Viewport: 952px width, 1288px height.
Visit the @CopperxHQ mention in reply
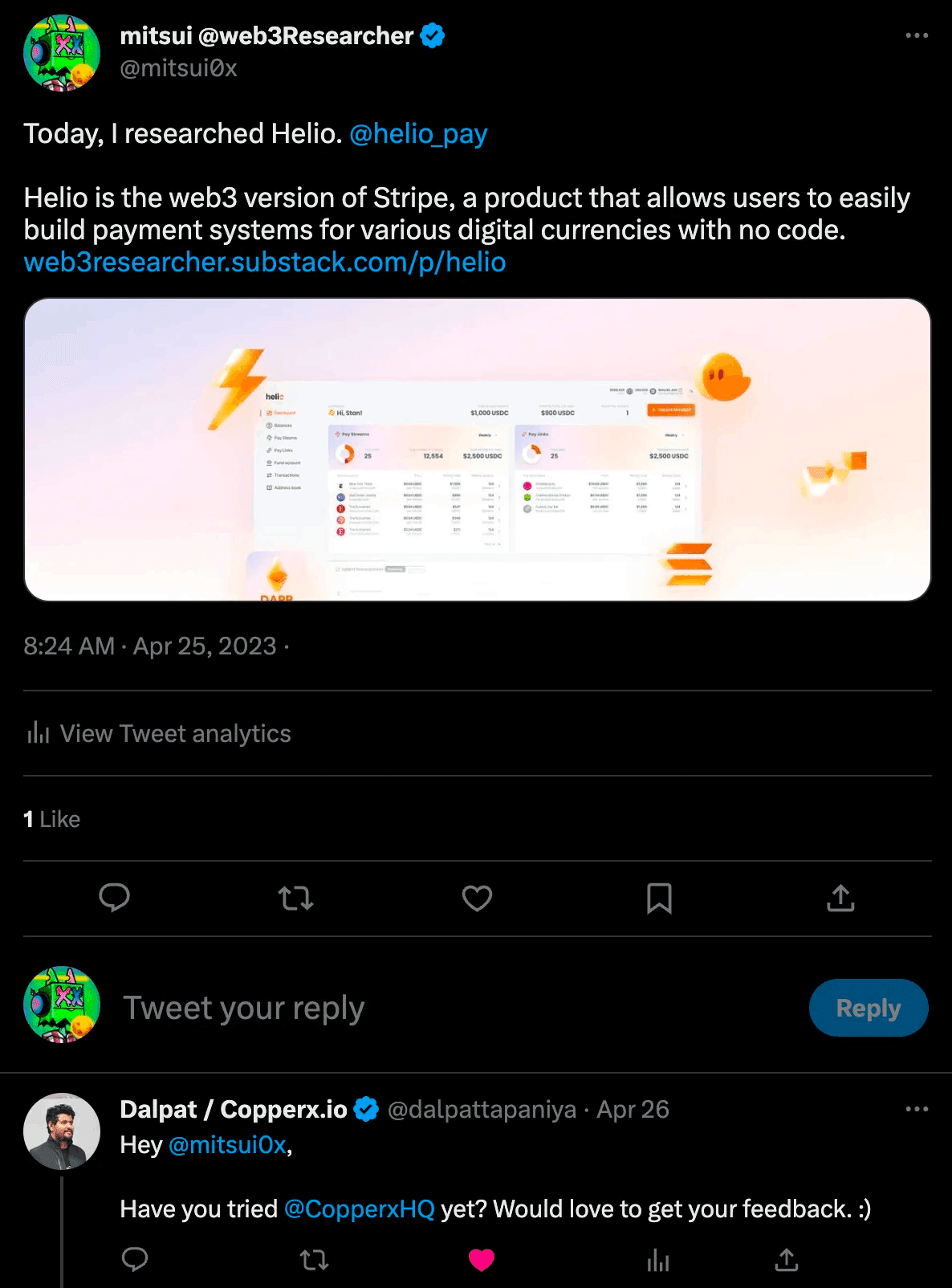point(359,1209)
